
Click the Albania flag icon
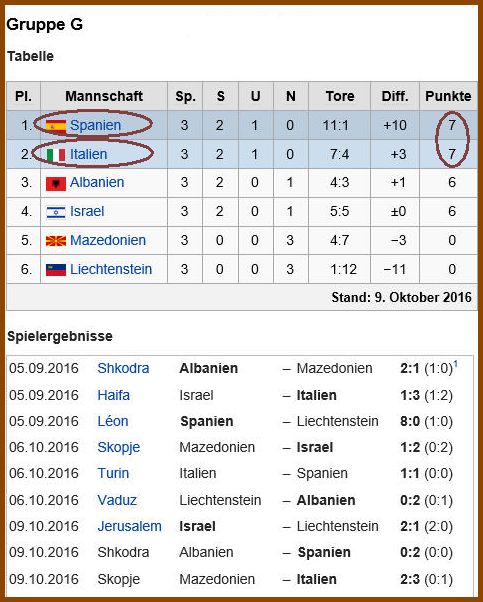[56, 184]
